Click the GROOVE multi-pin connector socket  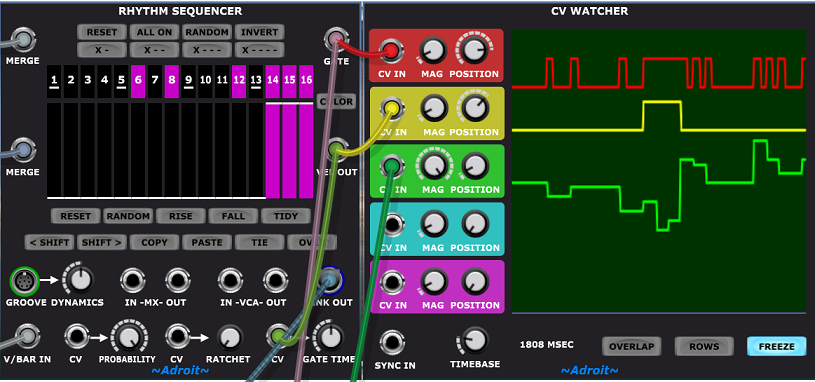(x=24, y=281)
